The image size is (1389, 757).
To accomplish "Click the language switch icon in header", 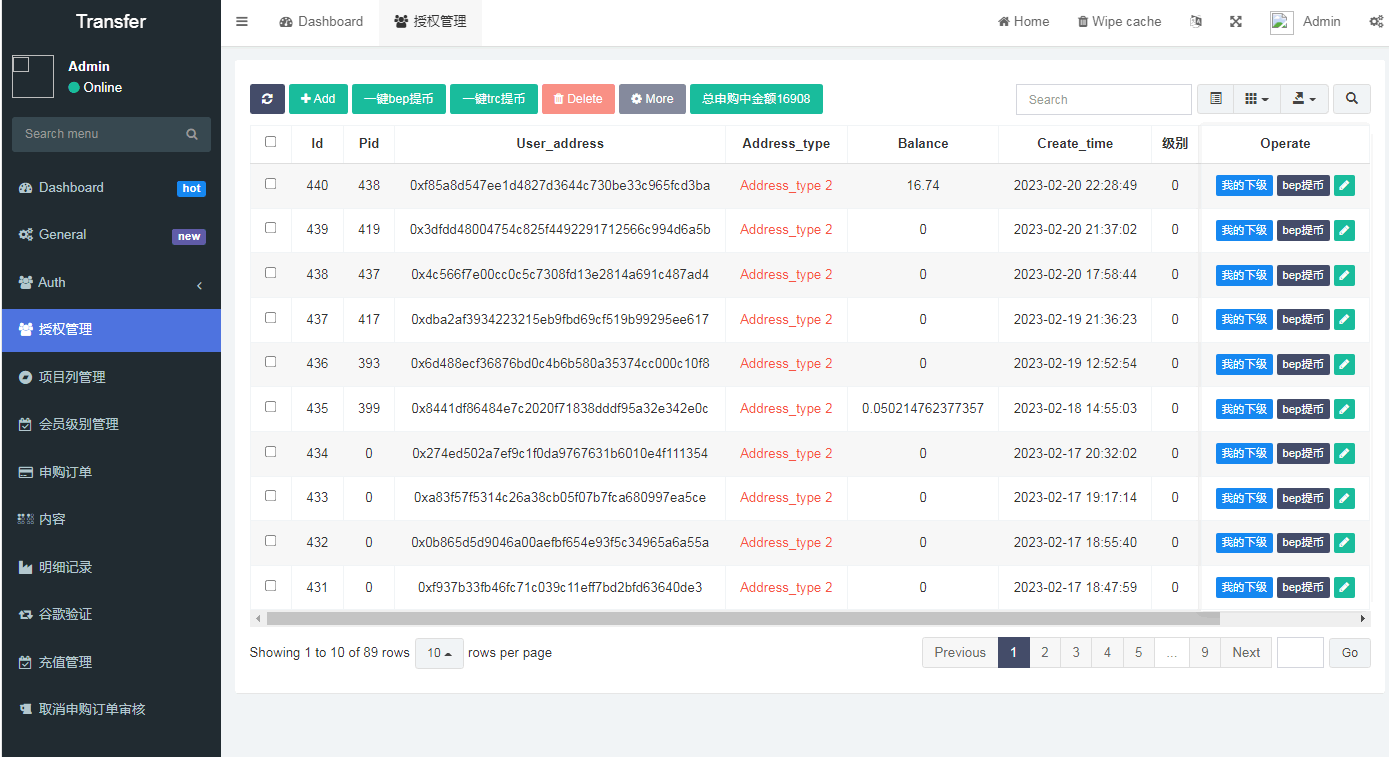I will click(x=1196, y=22).
